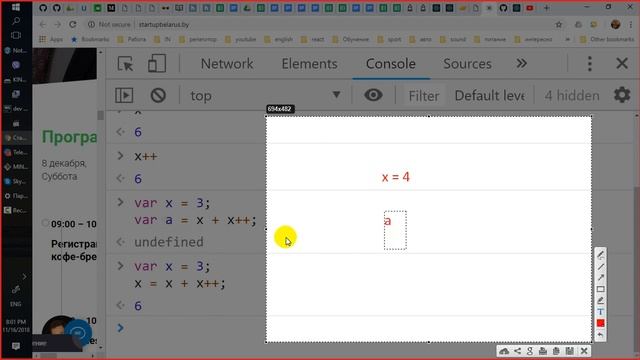Screen dimensions: 640x360
Task: Save the screenshot to file
Action: pyautogui.click(x=570, y=351)
